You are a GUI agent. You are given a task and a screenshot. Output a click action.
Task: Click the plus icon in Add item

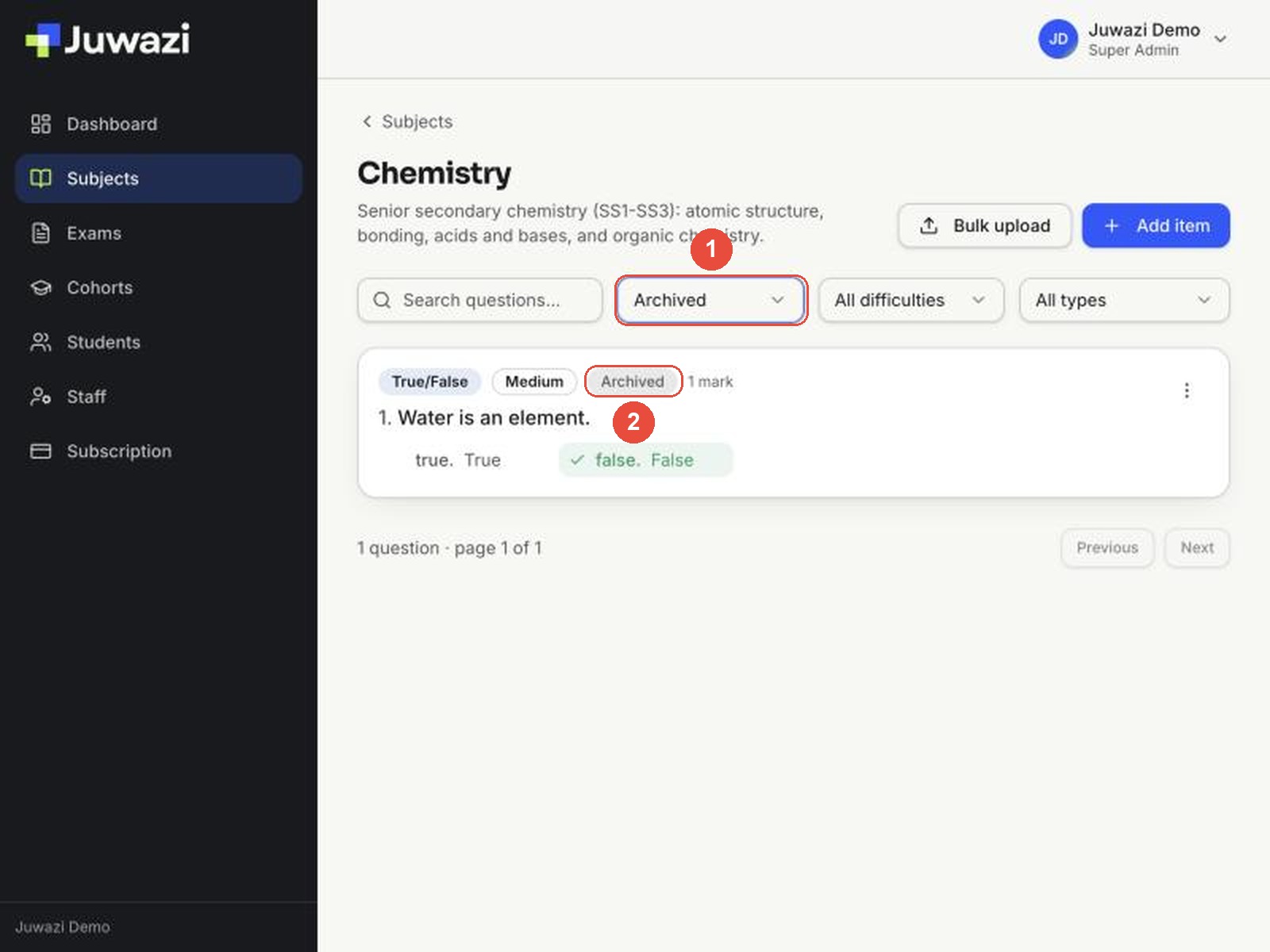pyautogui.click(x=1111, y=225)
